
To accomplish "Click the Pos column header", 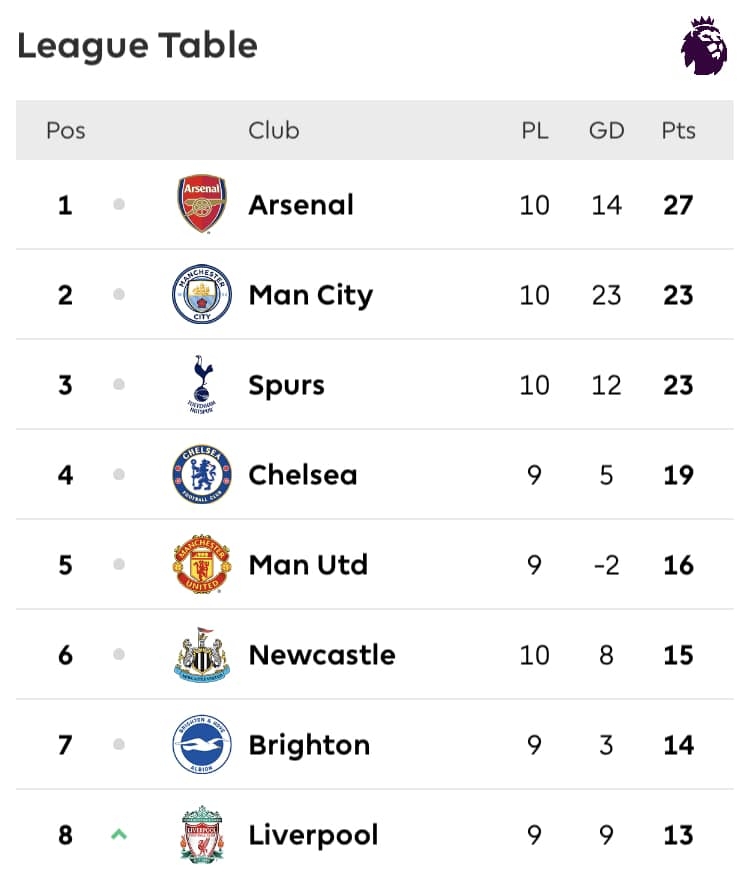I will point(65,130).
